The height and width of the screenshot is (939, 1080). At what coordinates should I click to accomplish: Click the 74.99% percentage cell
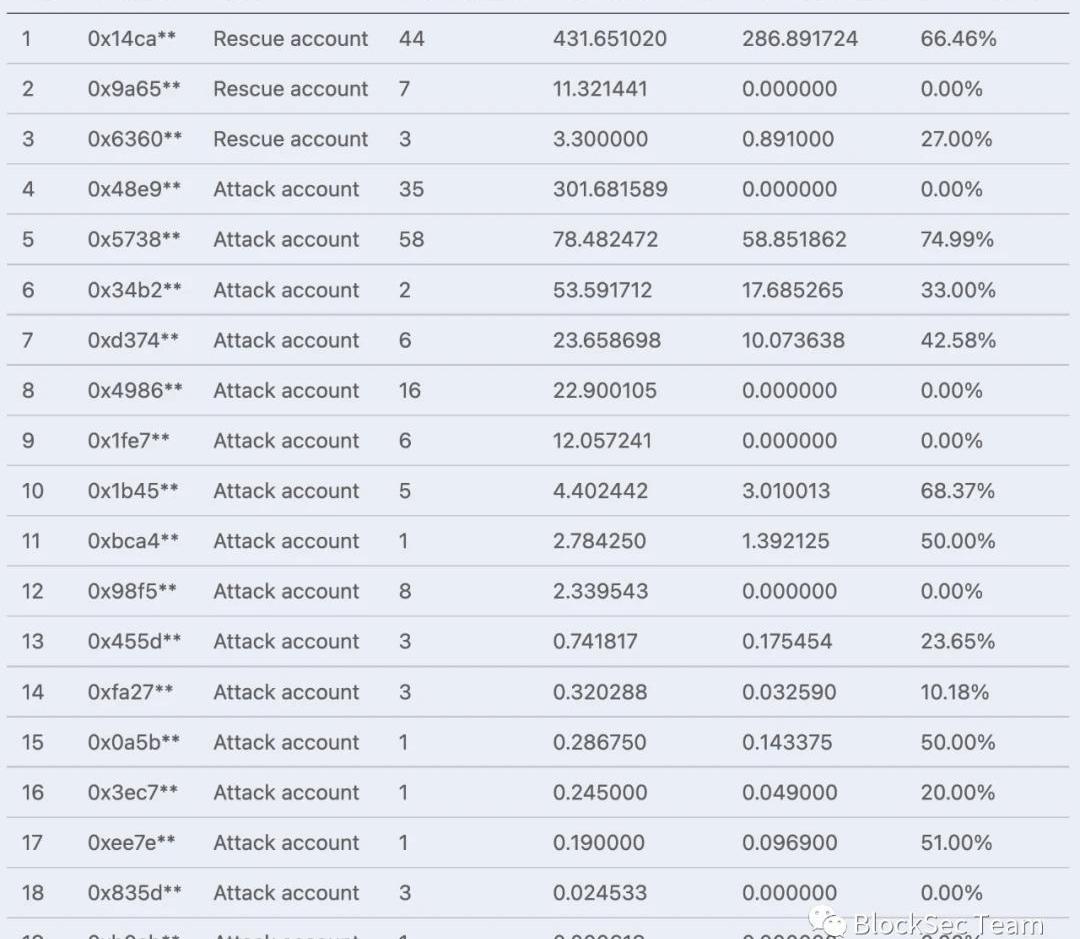point(957,239)
